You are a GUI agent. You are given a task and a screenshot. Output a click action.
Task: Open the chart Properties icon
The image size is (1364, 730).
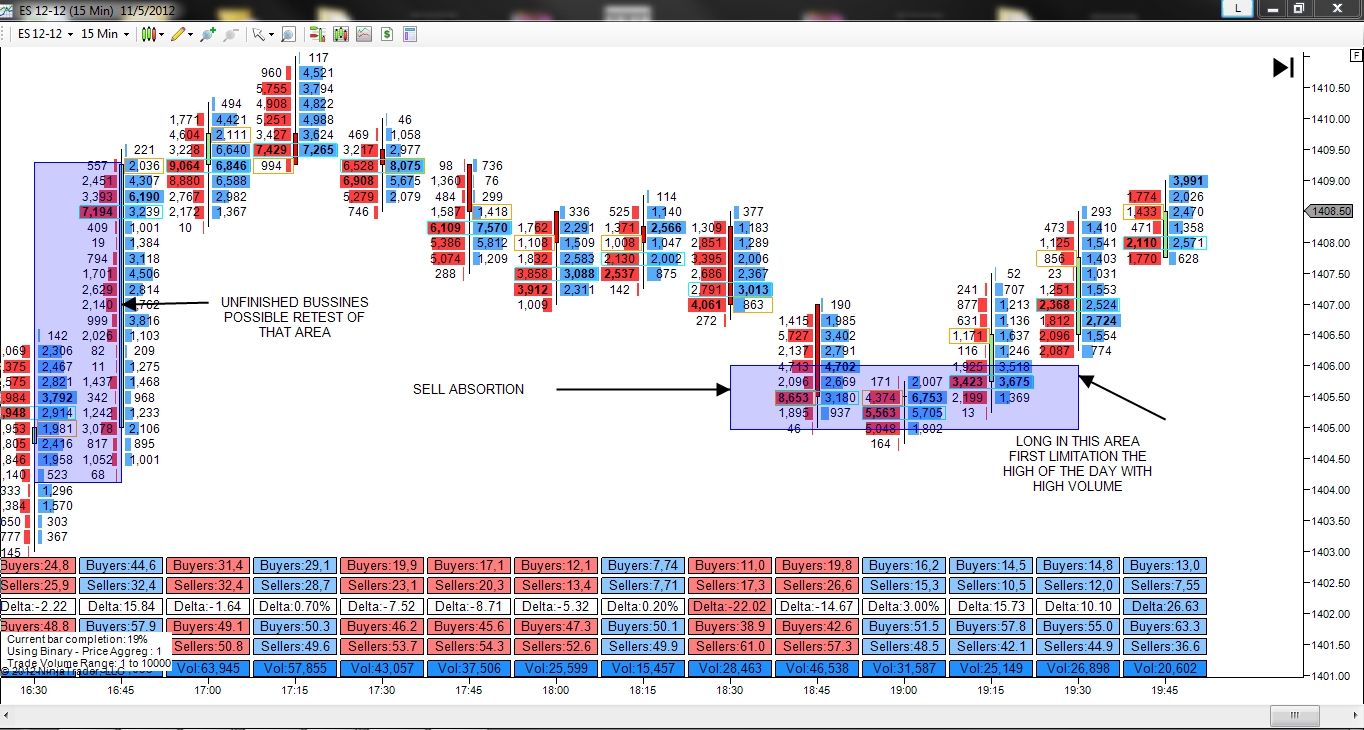(410, 34)
